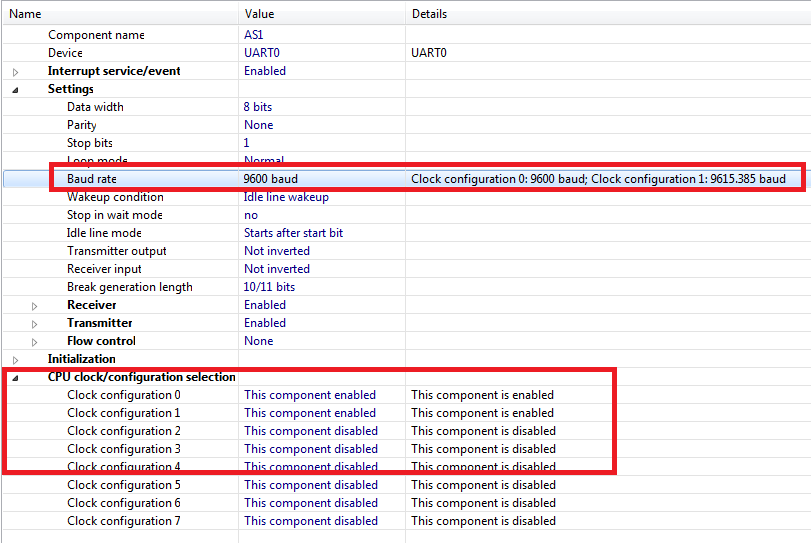The image size is (811, 543).
Task: Expand the Transmitter subgroup
Action: tap(34, 324)
